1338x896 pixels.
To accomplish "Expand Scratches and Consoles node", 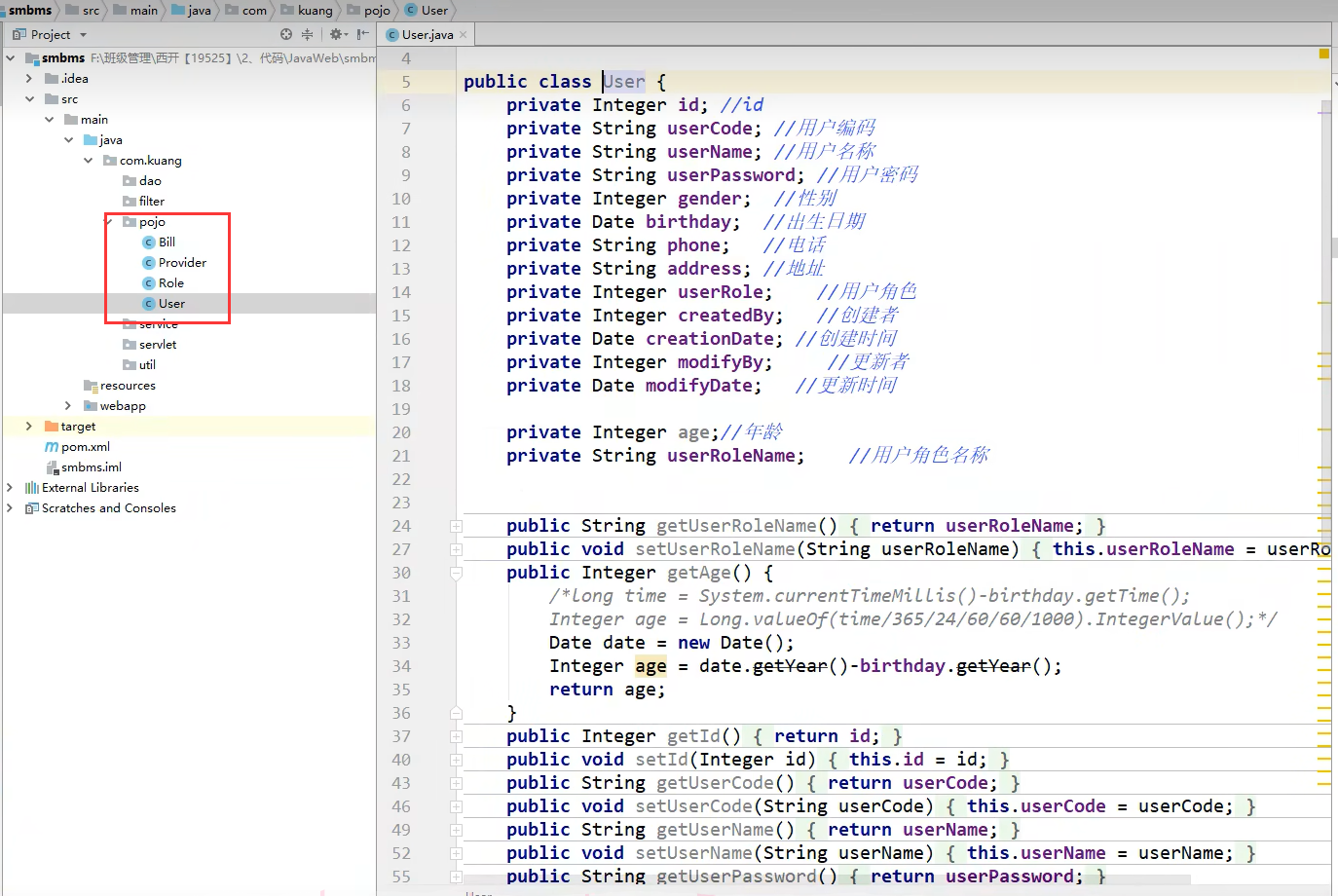I will coord(10,507).
